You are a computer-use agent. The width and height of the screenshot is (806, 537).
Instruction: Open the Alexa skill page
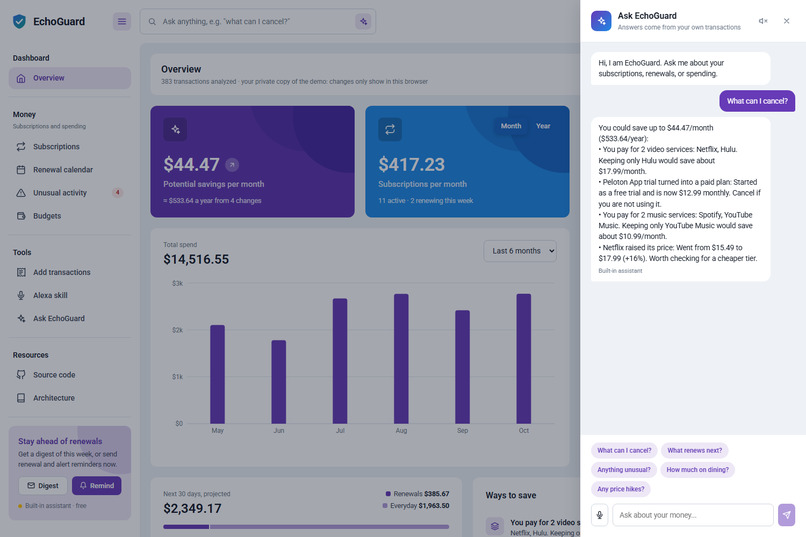coord(70,295)
